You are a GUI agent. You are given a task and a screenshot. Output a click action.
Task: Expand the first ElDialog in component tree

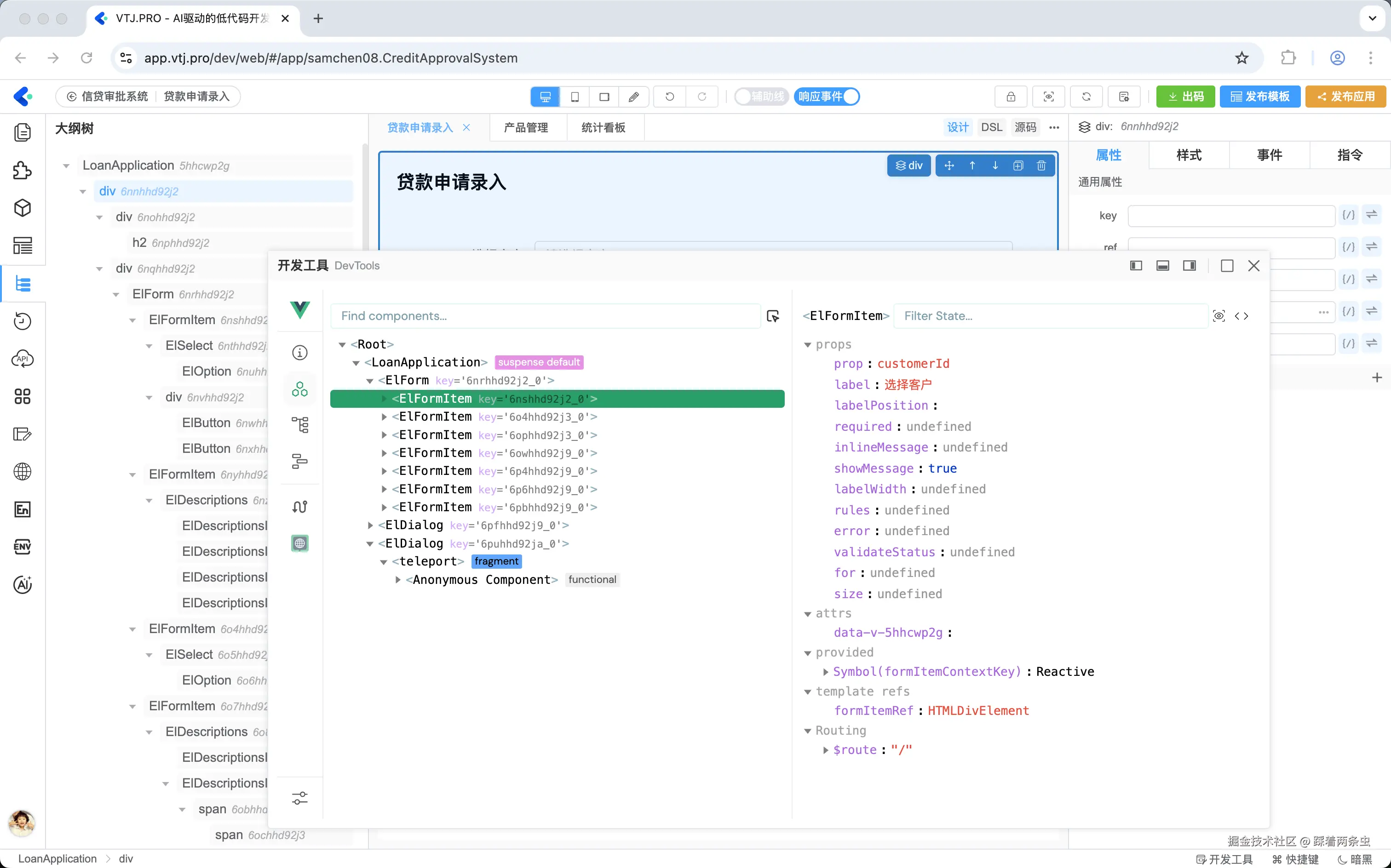coord(370,525)
